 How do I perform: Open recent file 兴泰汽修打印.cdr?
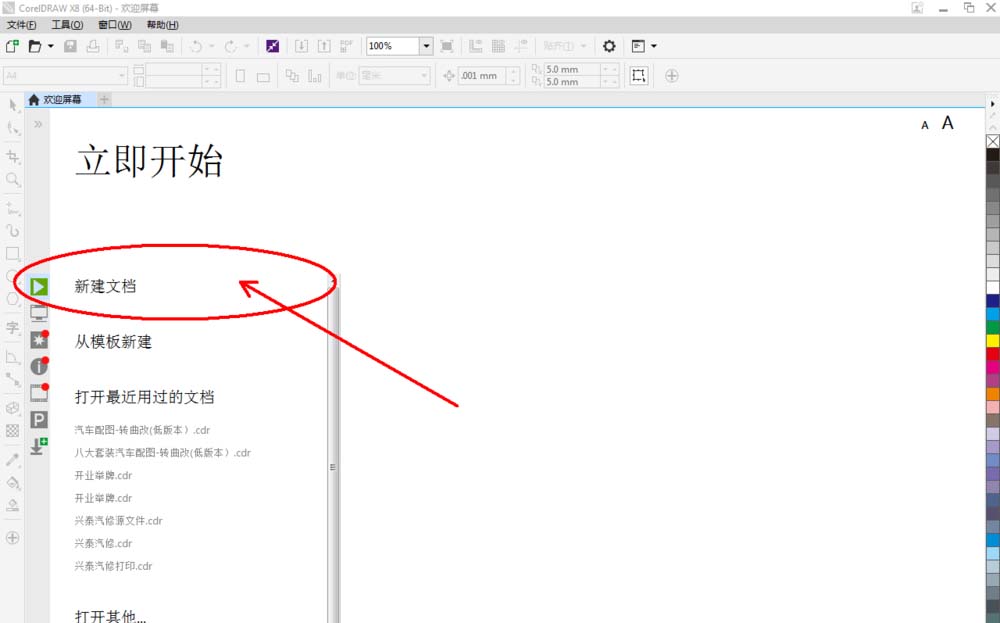point(114,566)
